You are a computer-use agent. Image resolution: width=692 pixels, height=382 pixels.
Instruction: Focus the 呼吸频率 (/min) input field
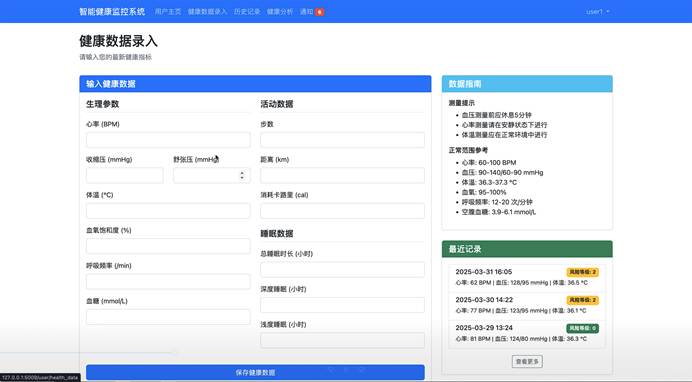168,281
